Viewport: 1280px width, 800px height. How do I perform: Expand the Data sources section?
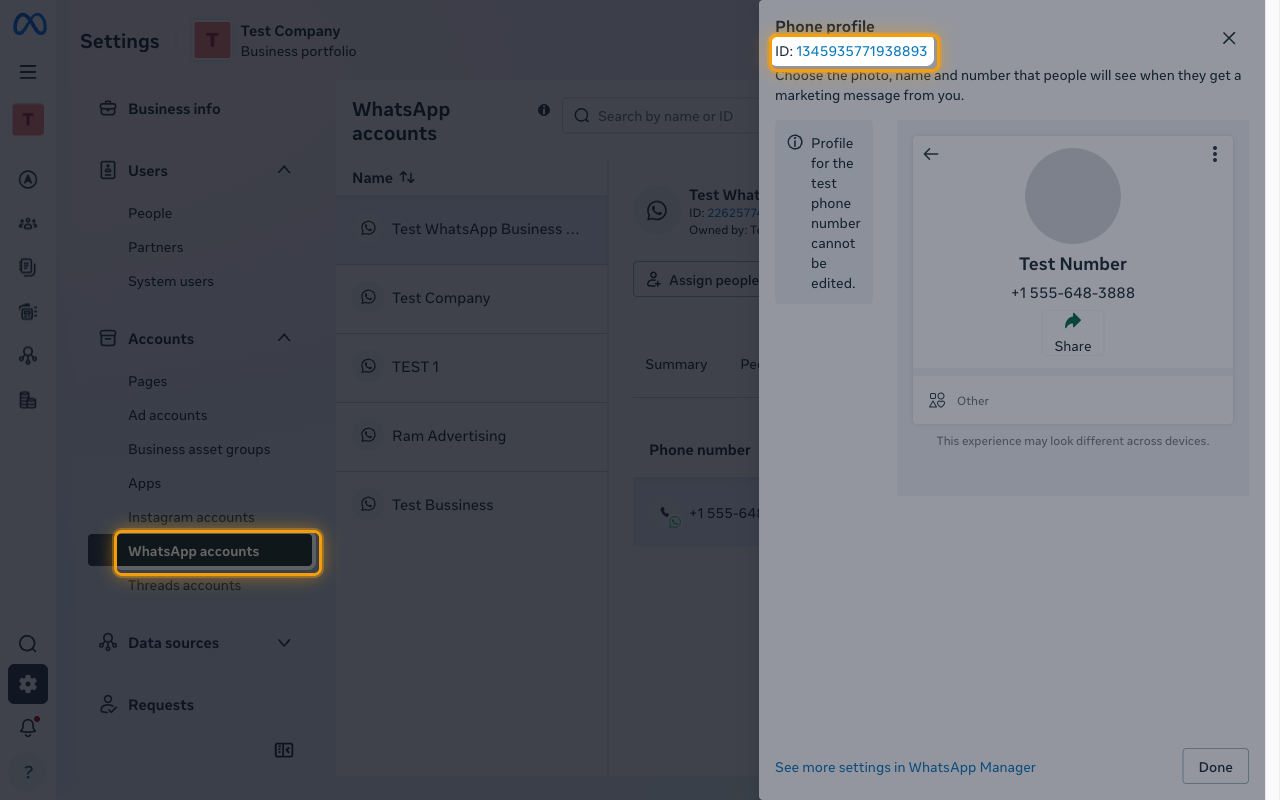(284, 643)
